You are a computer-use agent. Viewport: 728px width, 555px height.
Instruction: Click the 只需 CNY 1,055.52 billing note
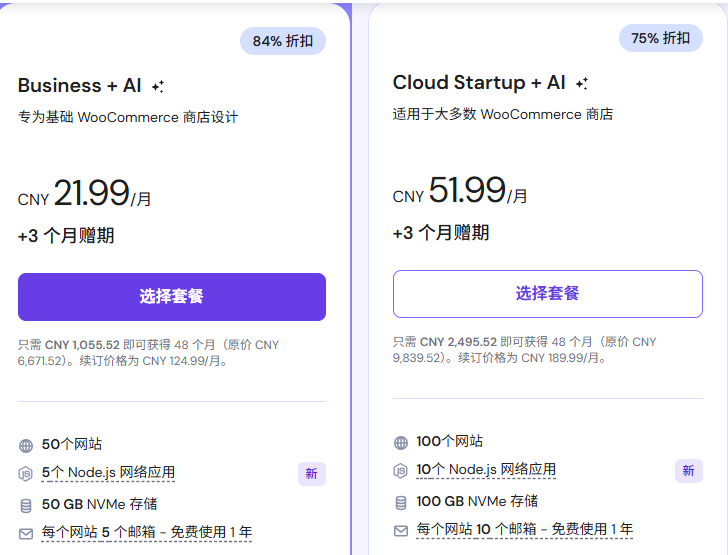[x=149, y=353]
